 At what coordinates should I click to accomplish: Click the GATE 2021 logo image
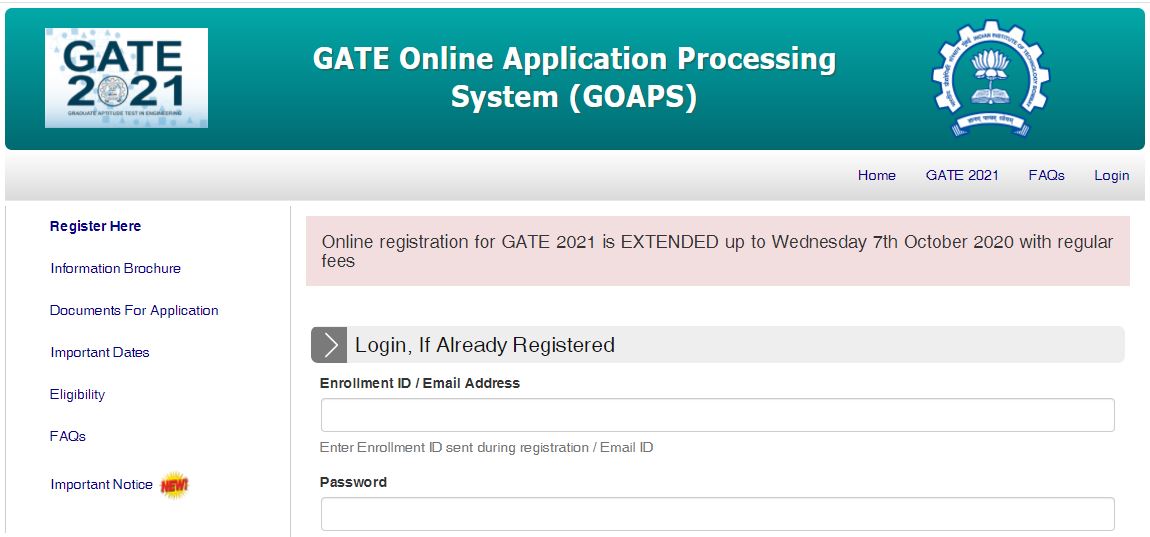(x=126, y=78)
